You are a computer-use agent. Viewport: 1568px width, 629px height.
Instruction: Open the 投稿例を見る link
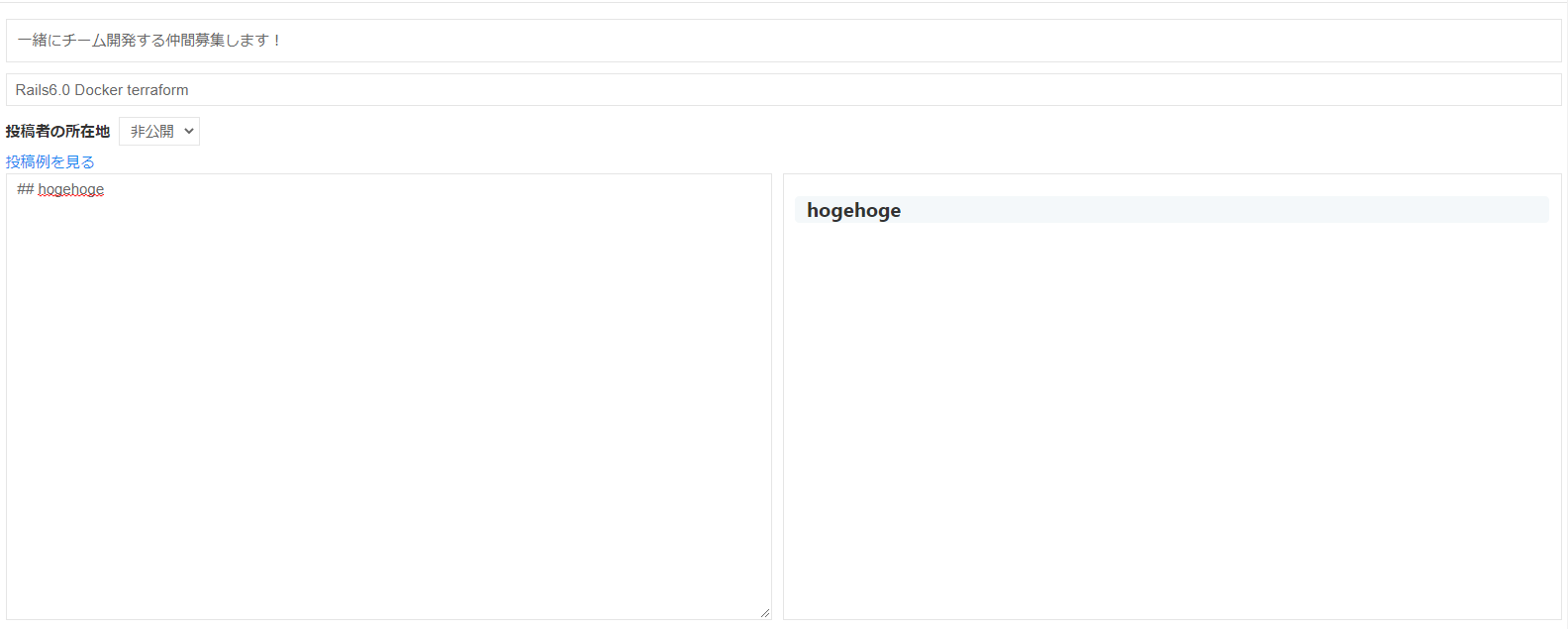click(x=50, y=161)
